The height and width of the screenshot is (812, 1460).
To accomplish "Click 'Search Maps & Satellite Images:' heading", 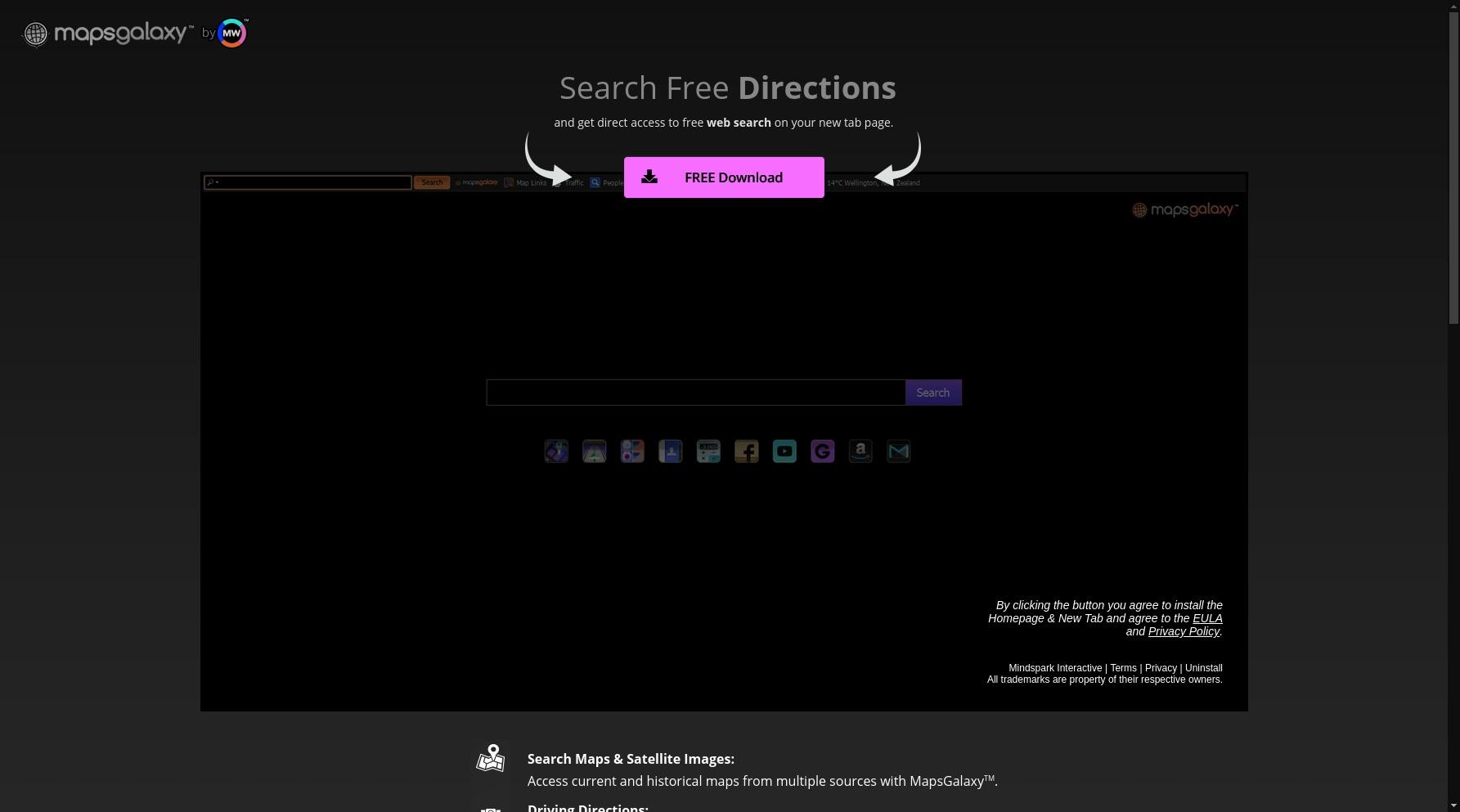I will 631,759.
